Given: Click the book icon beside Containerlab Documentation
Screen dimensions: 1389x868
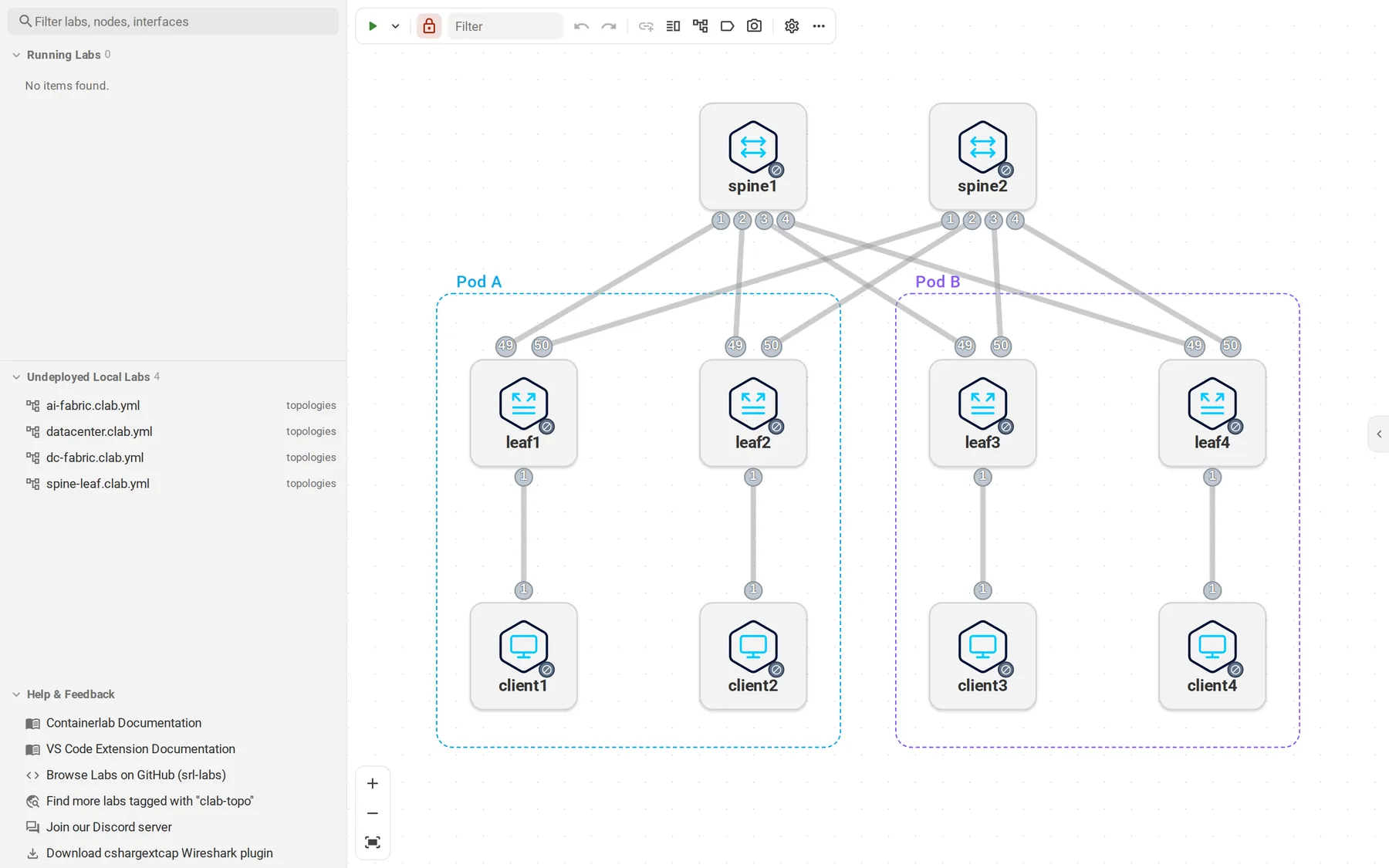Looking at the screenshot, I should (32, 724).
